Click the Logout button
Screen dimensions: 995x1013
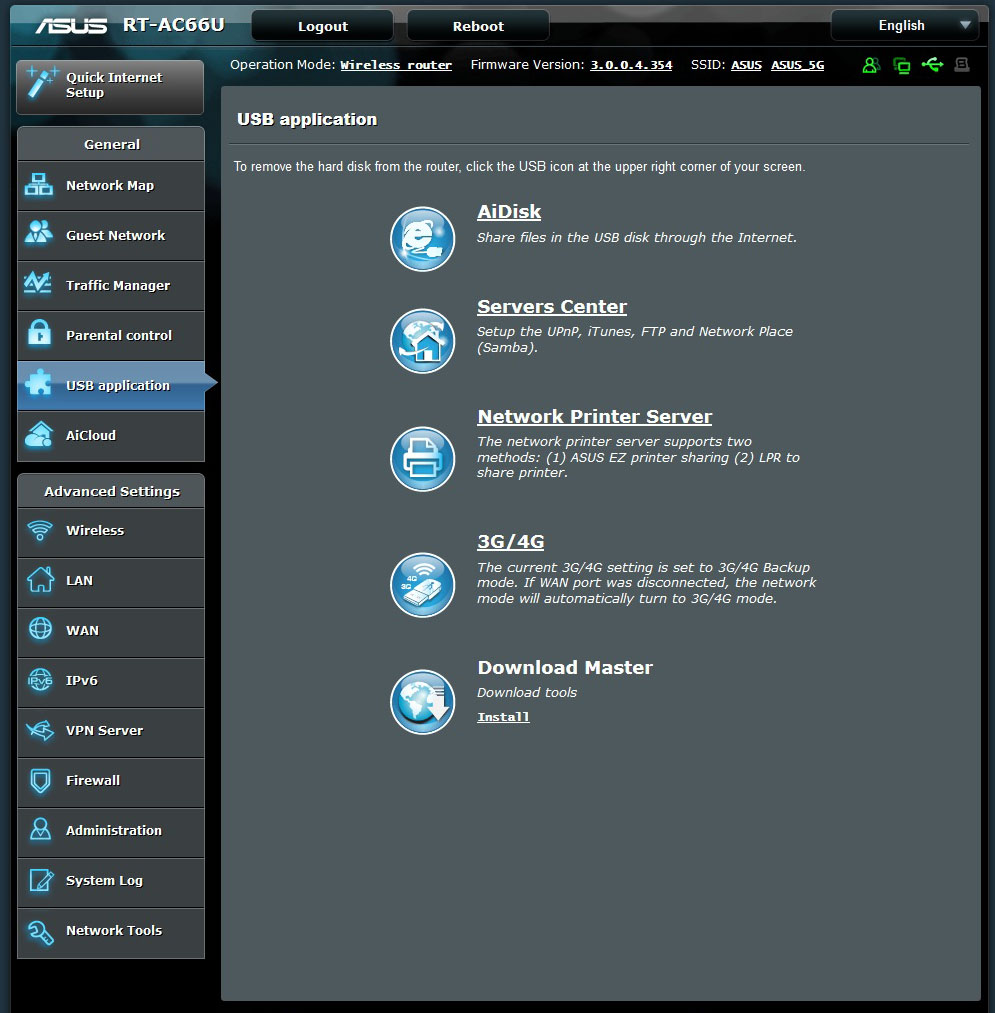[x=322, y=26]
